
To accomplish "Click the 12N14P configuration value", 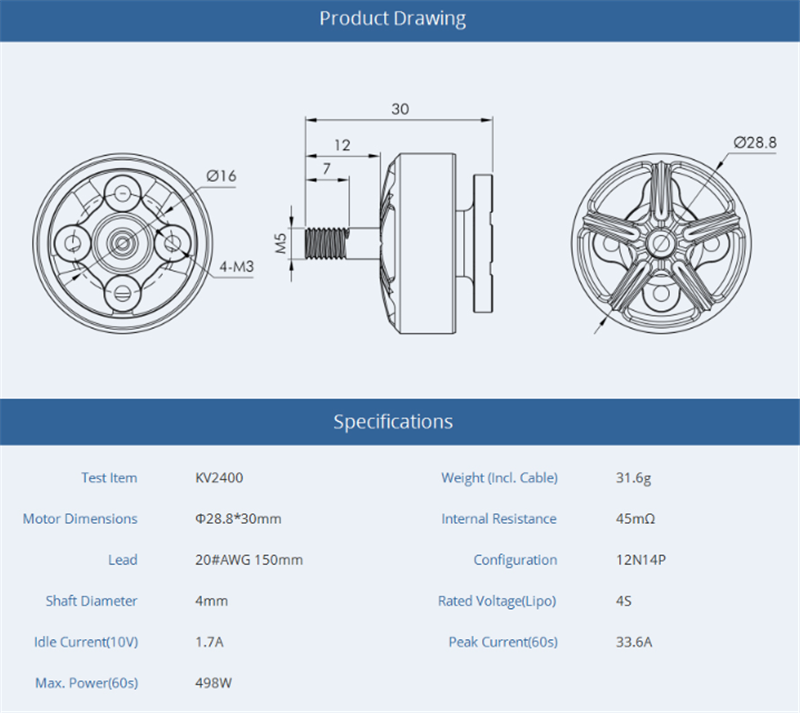I will click(x=641, y=560).
